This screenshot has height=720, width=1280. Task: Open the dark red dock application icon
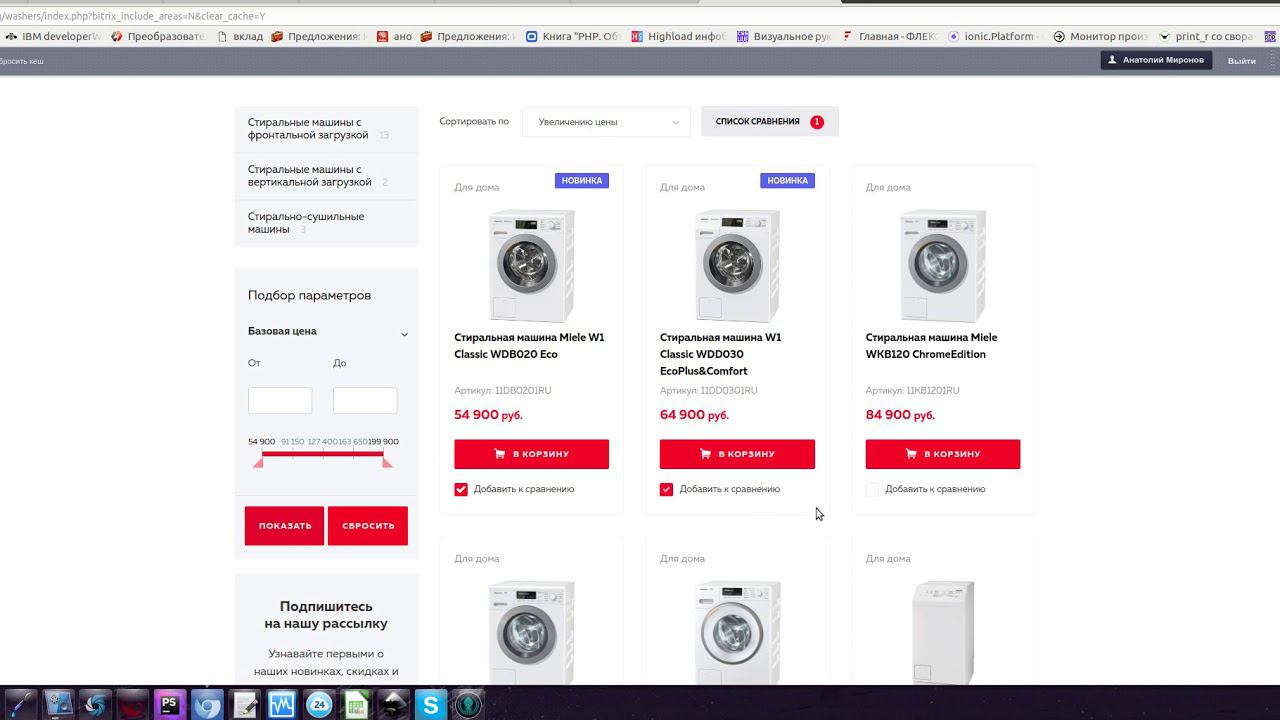click(x=133, y=705)
